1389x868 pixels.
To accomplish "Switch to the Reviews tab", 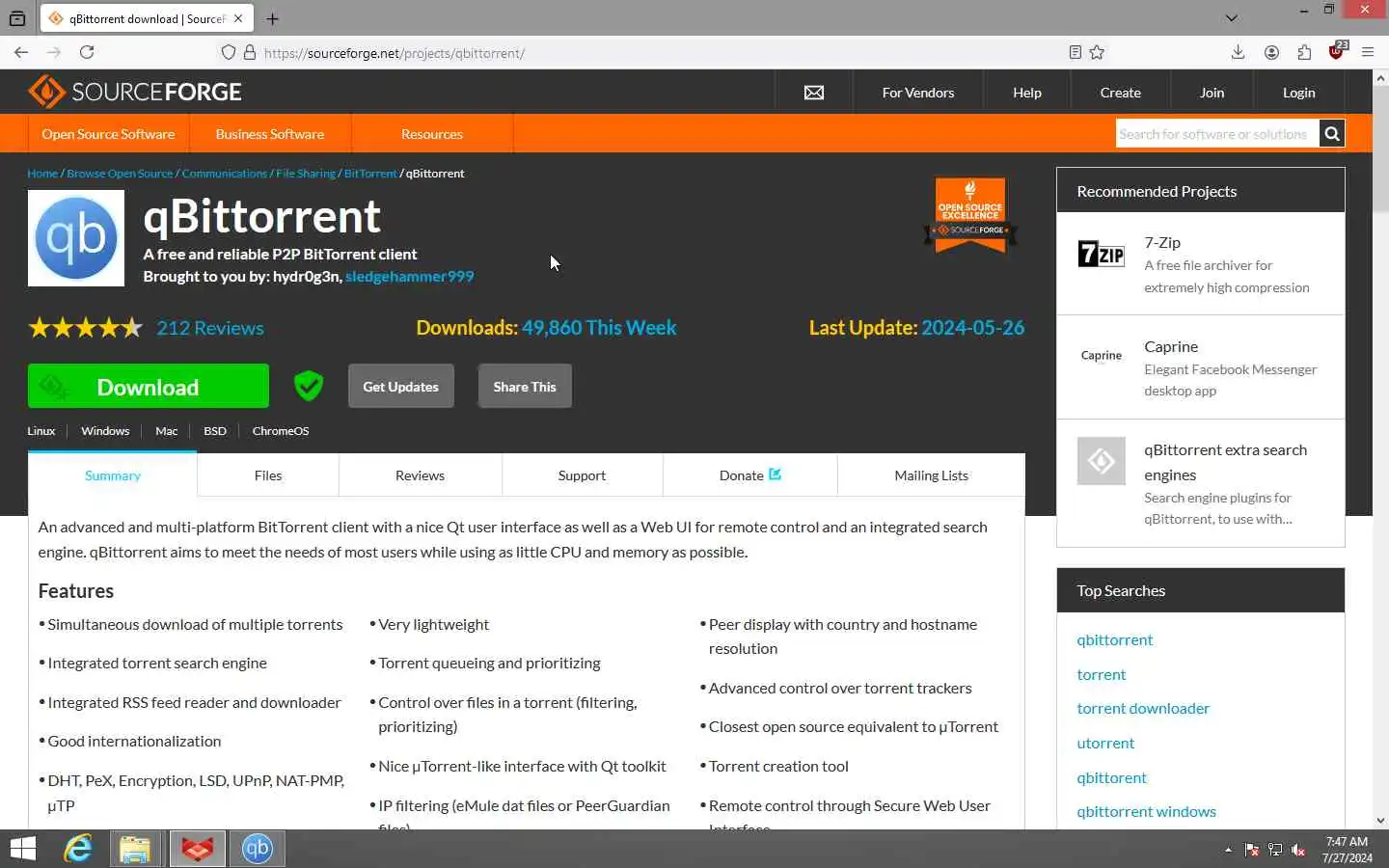I will pyautogui.click(x=420, y=475).
